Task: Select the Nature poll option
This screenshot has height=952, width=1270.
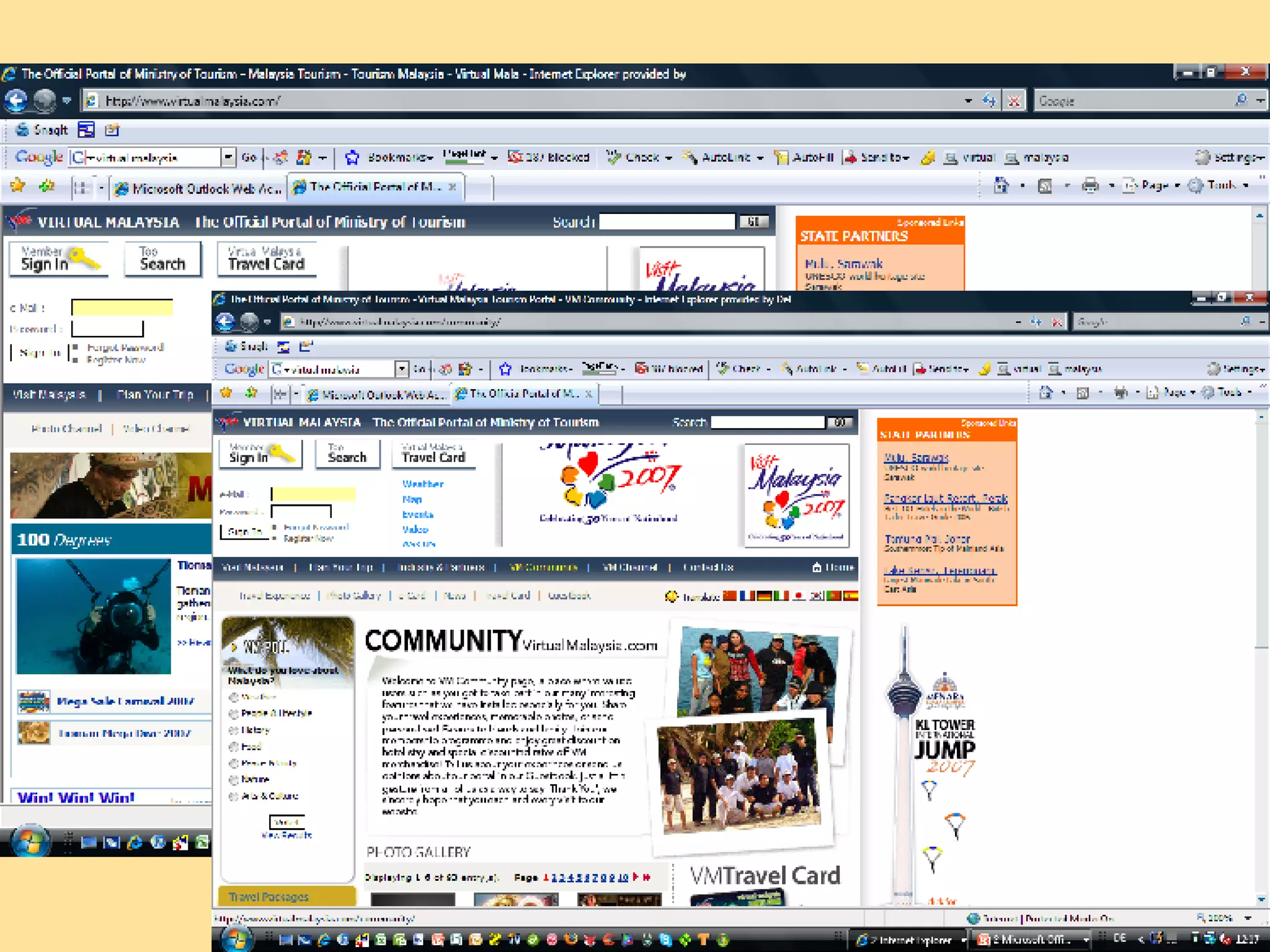Action: pyautogui.click(x=234, y=780)
